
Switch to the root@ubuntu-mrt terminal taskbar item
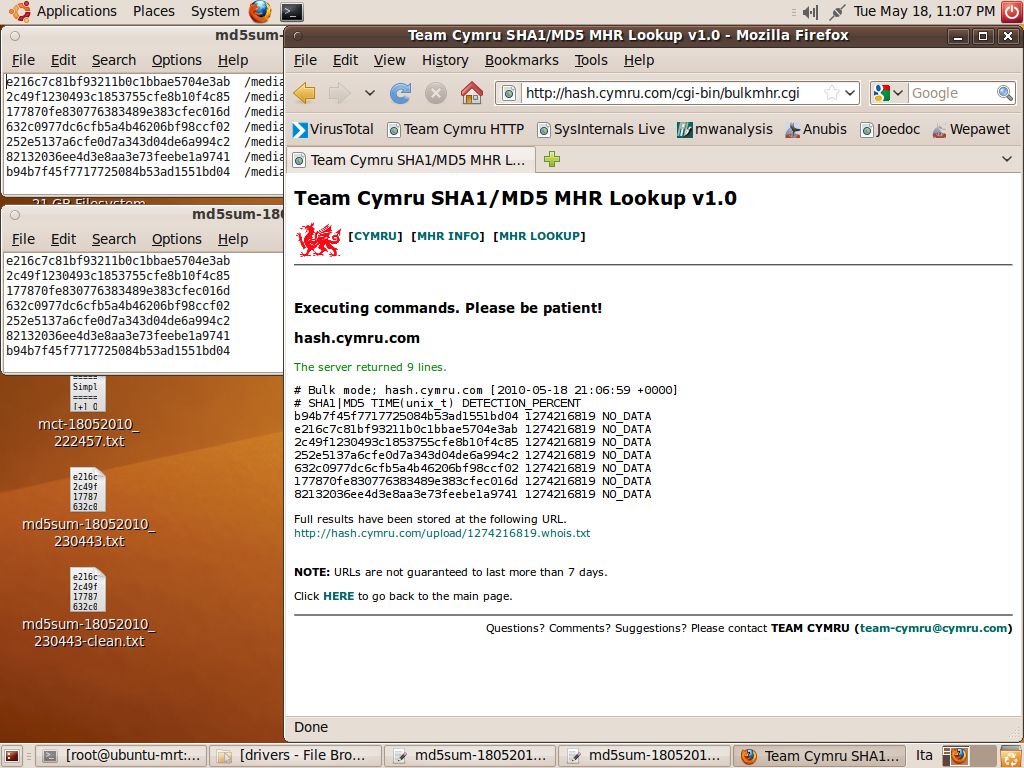click(x=123, y=756)
